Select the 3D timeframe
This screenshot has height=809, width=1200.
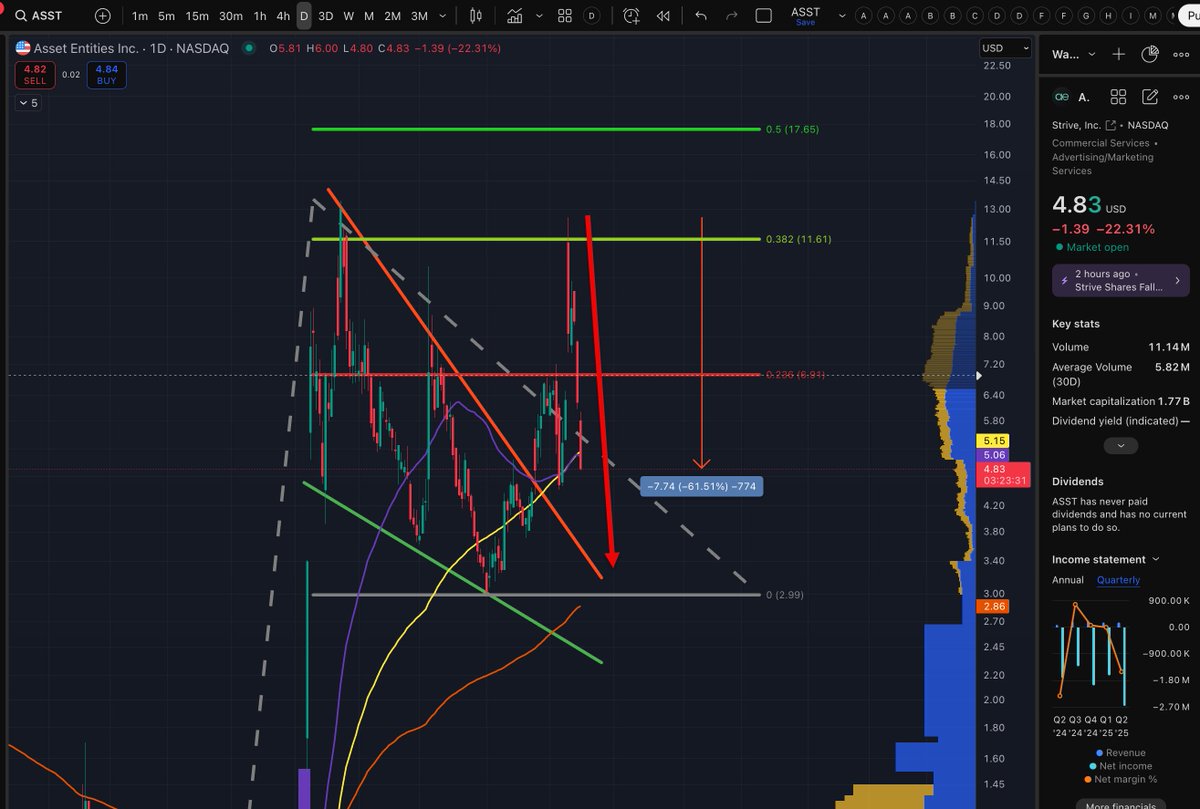click(326, 16)
